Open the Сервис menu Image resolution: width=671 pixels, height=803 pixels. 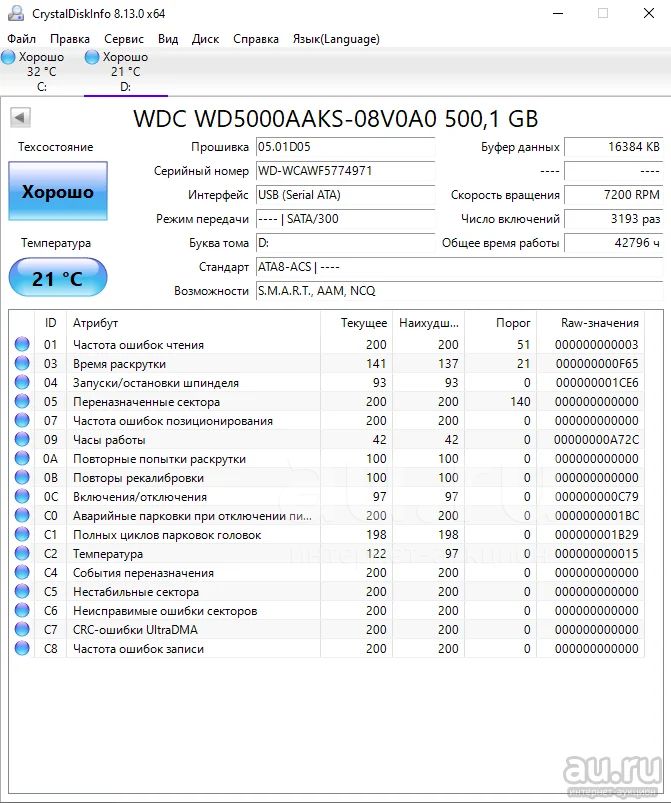[x=123, y=39]
